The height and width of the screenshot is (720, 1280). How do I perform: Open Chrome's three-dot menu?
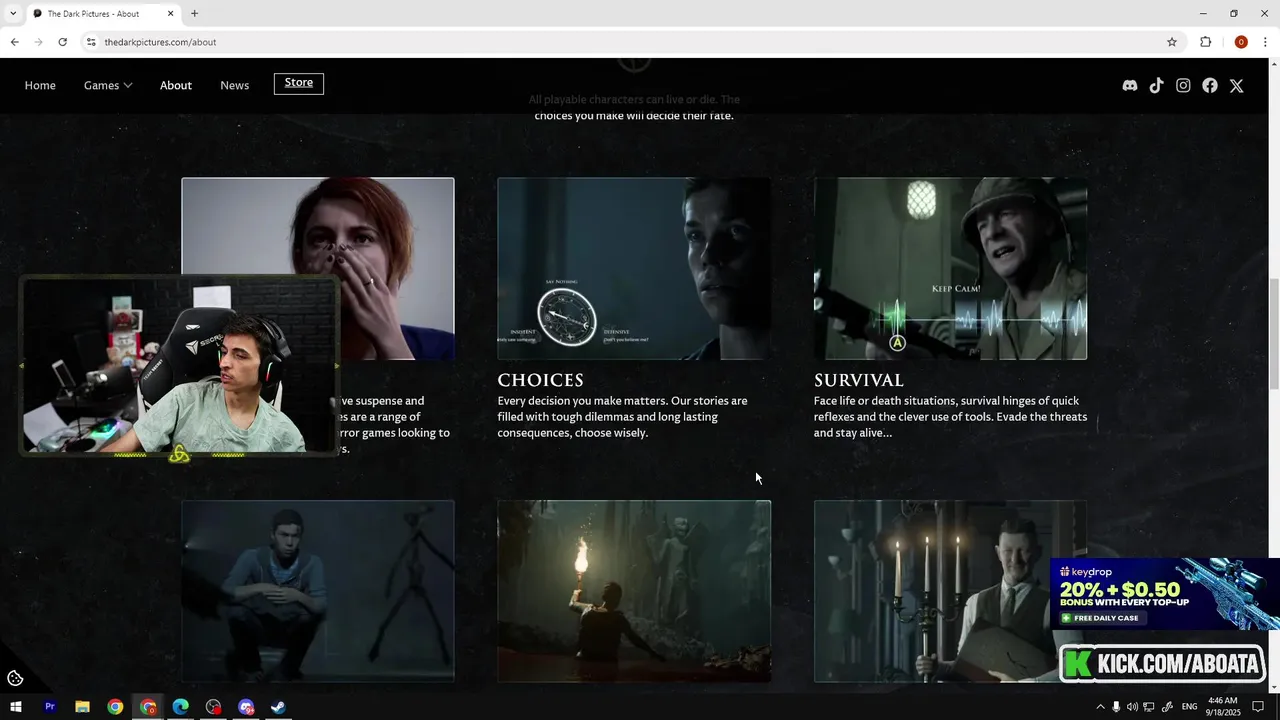pos(1266,42)
